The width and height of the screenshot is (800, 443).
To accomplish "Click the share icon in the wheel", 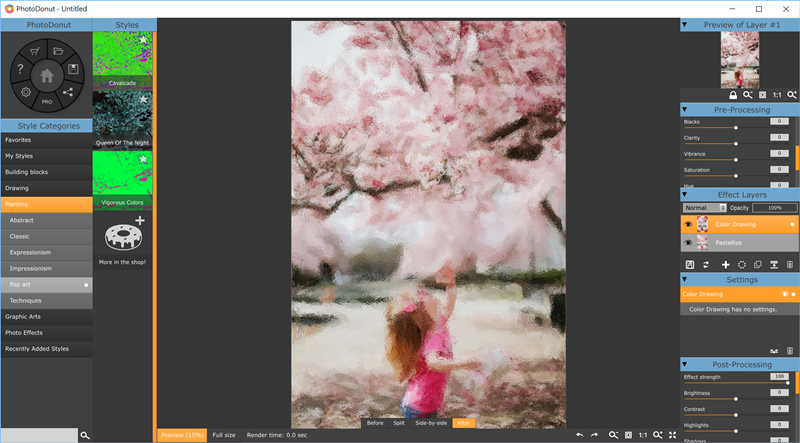I will click(x=68, y=93).
